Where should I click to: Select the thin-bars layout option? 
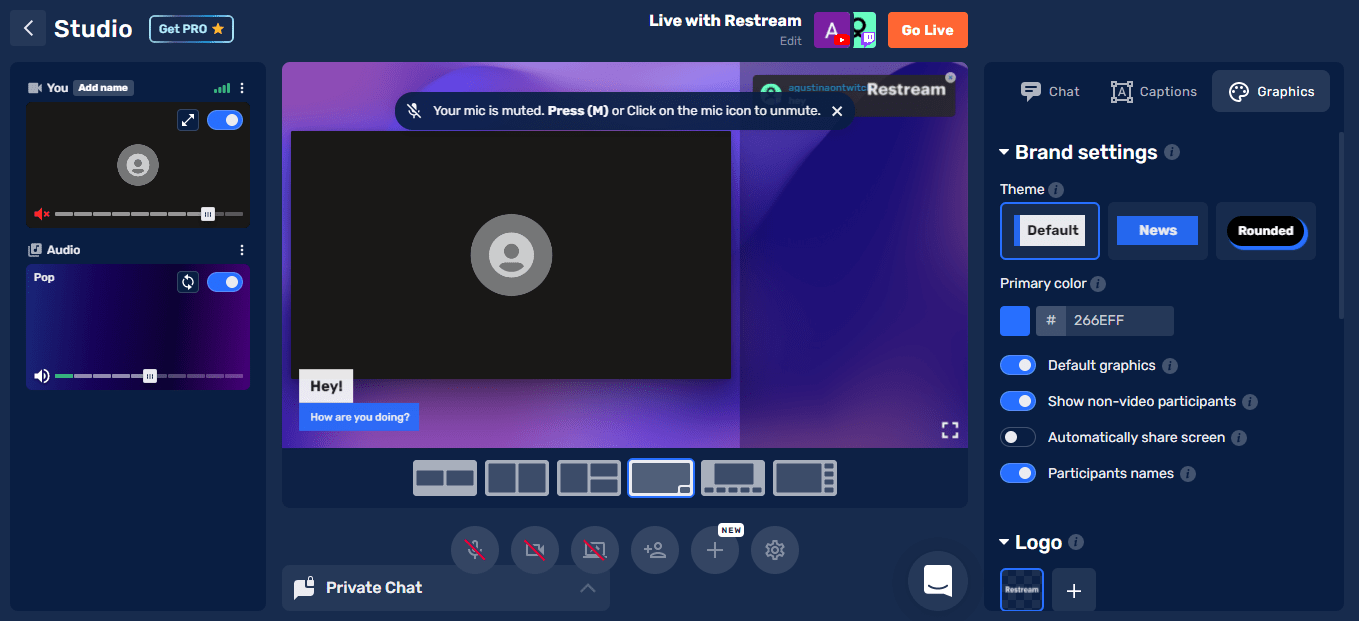pos(445,478)
